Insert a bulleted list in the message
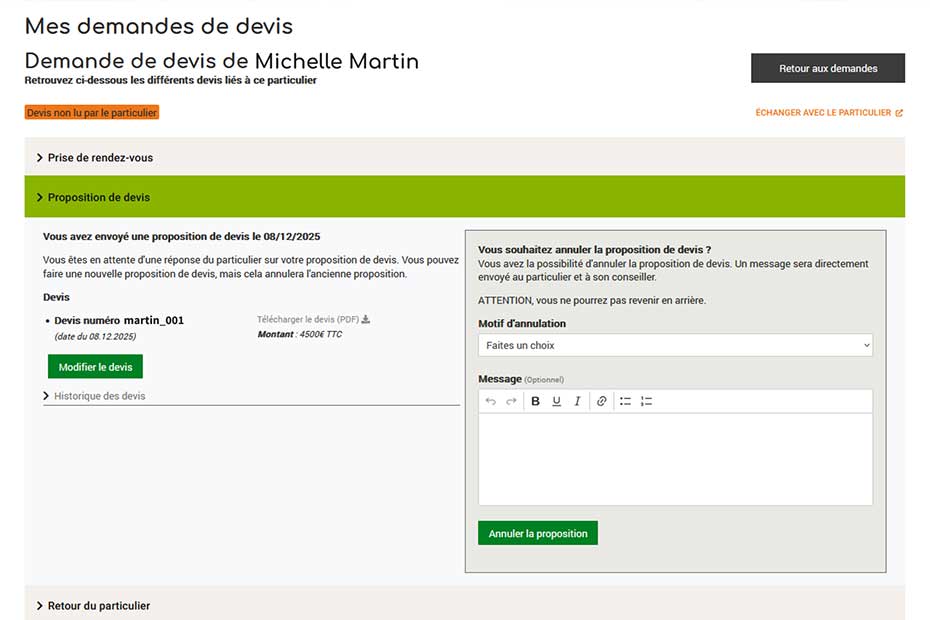930x620 pixels. (625, 401)
